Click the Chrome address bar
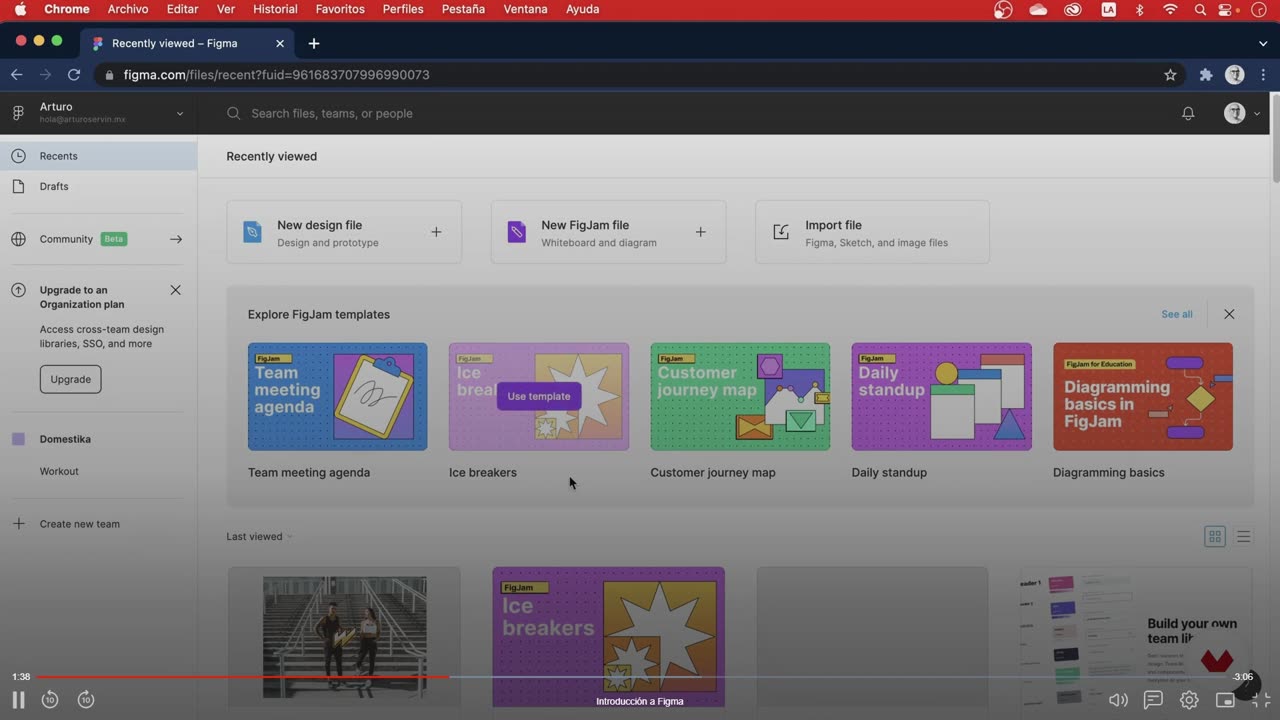Viewport: 1280px width, 720px height. tap(640, 75)
